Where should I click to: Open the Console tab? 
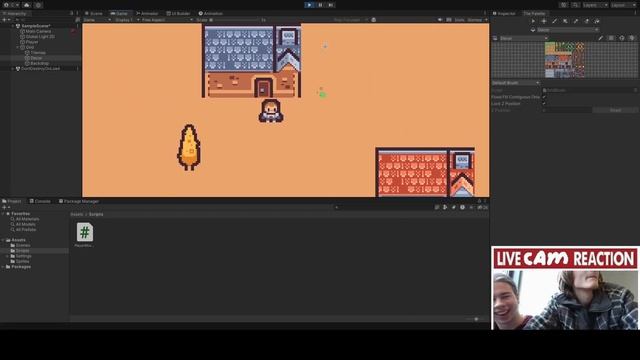tap(40, 201)
